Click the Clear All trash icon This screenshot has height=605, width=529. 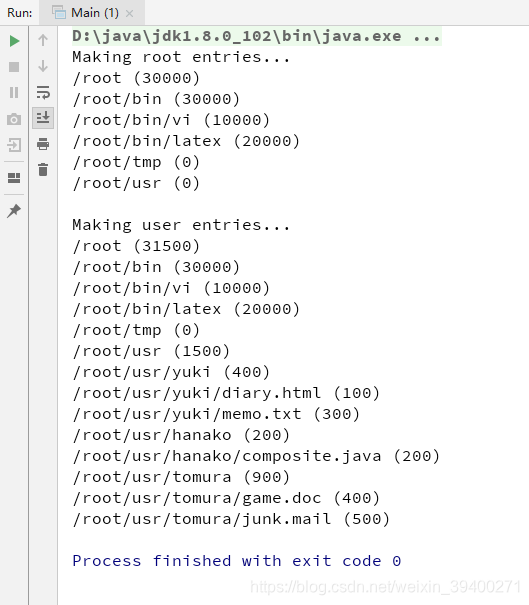43,170
